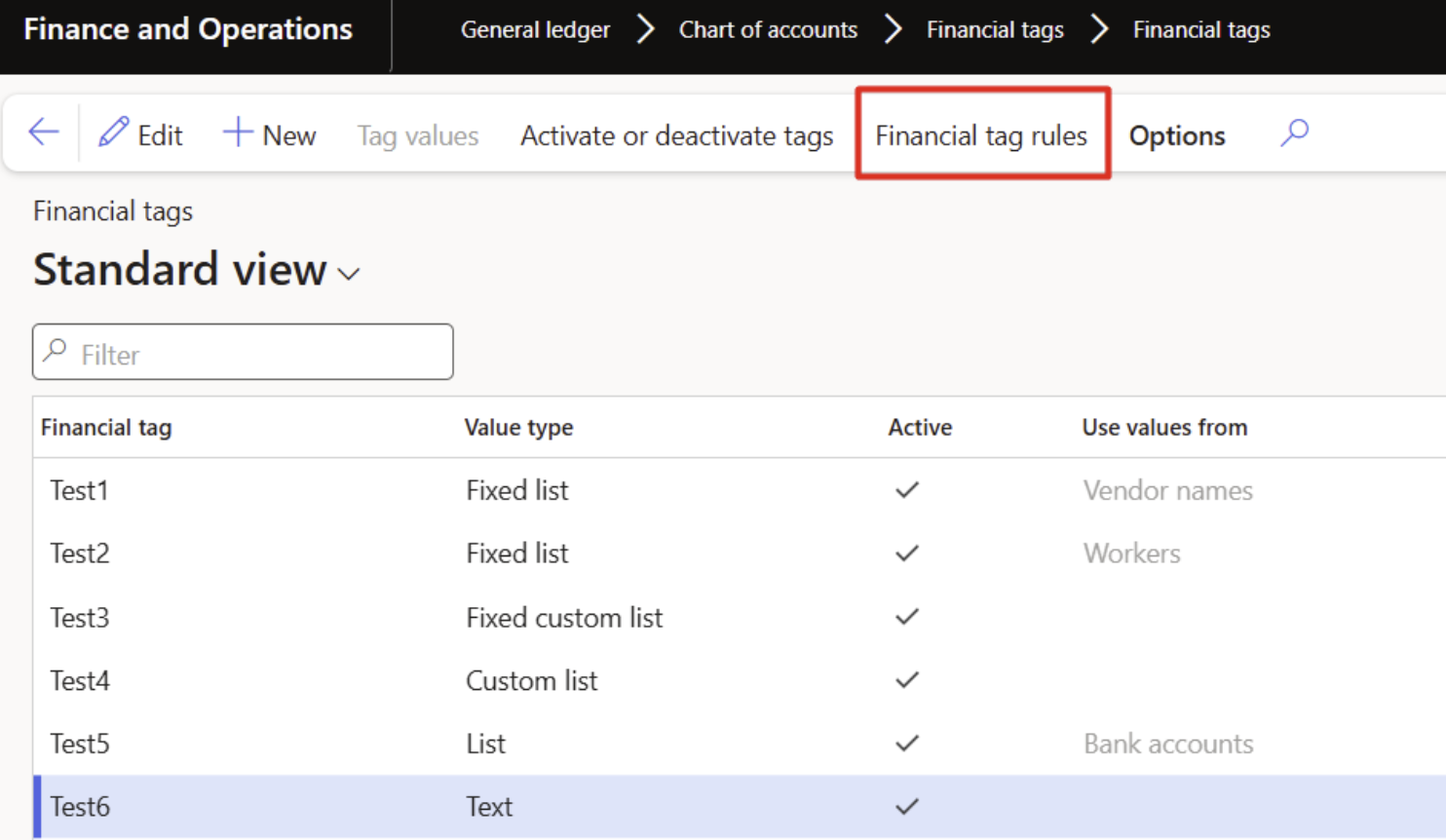Image resolution: width=1446 pixels, height=840 pixels.
Task: Sort by the Financial tag column header
Action: [106, 428]
